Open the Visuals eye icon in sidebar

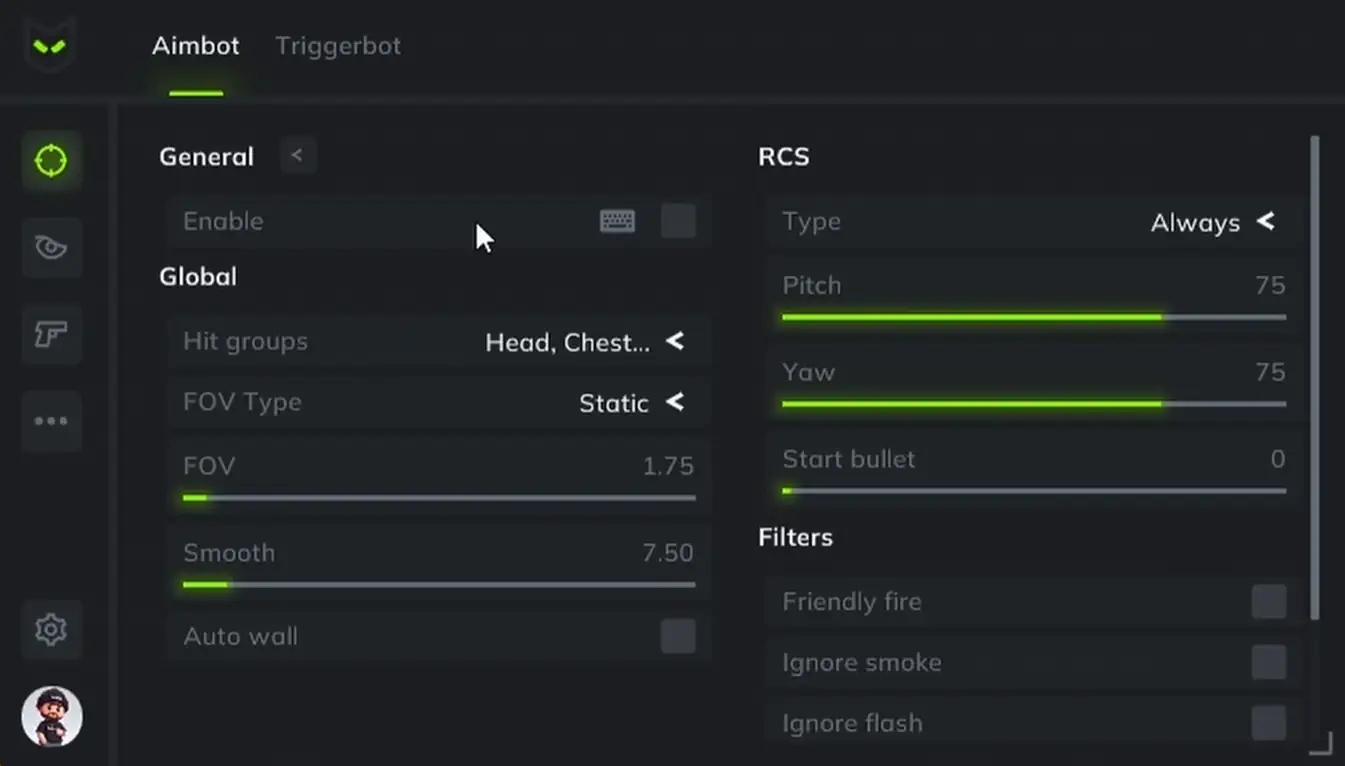(x=51, y=247)
